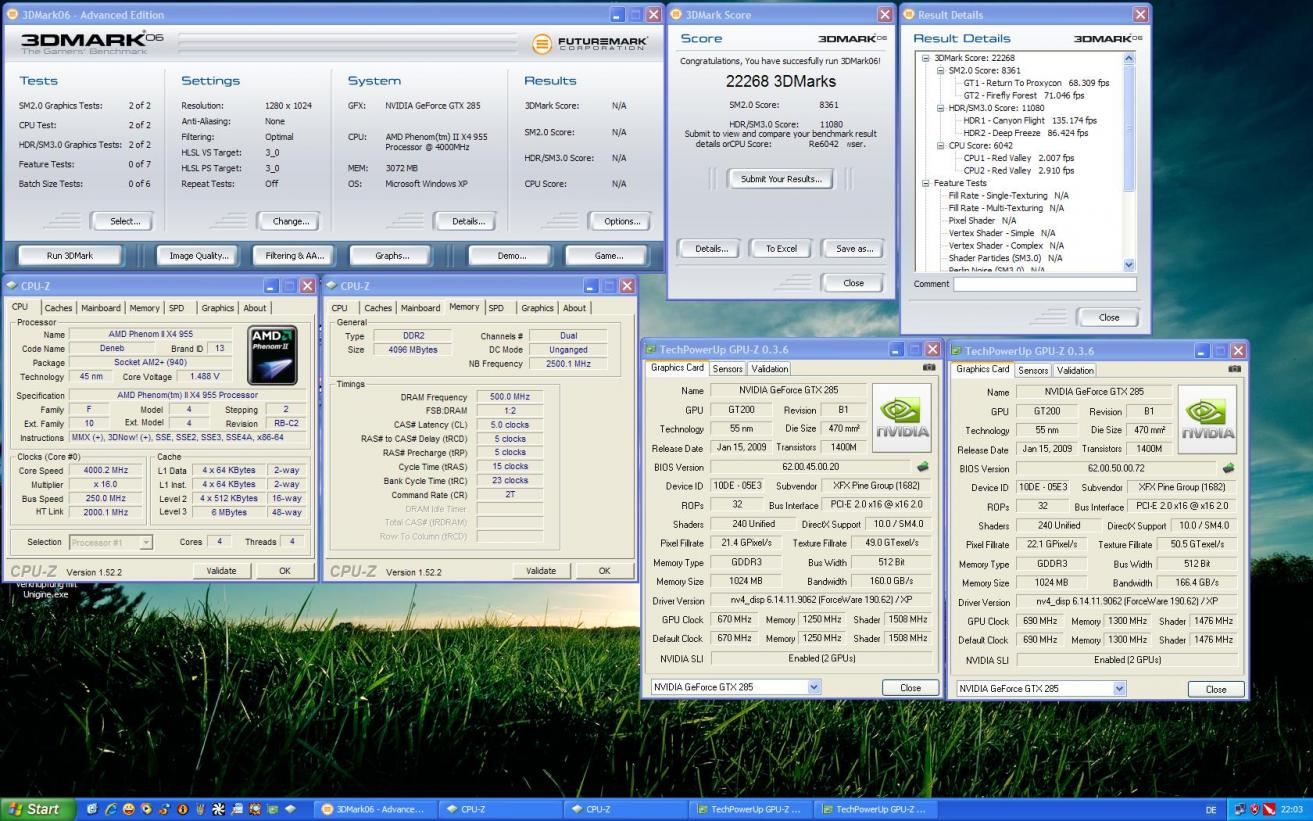1313x821 pixels.
Task: Open the GPU selector dropdown in the 670 MHz GPU-Z window
Action: tap(814, 688)
